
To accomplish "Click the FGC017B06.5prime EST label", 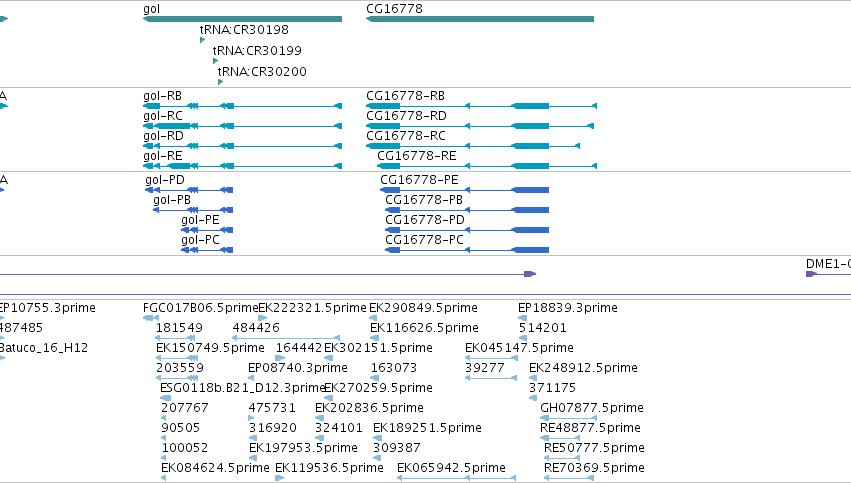I will click(200, 308).
